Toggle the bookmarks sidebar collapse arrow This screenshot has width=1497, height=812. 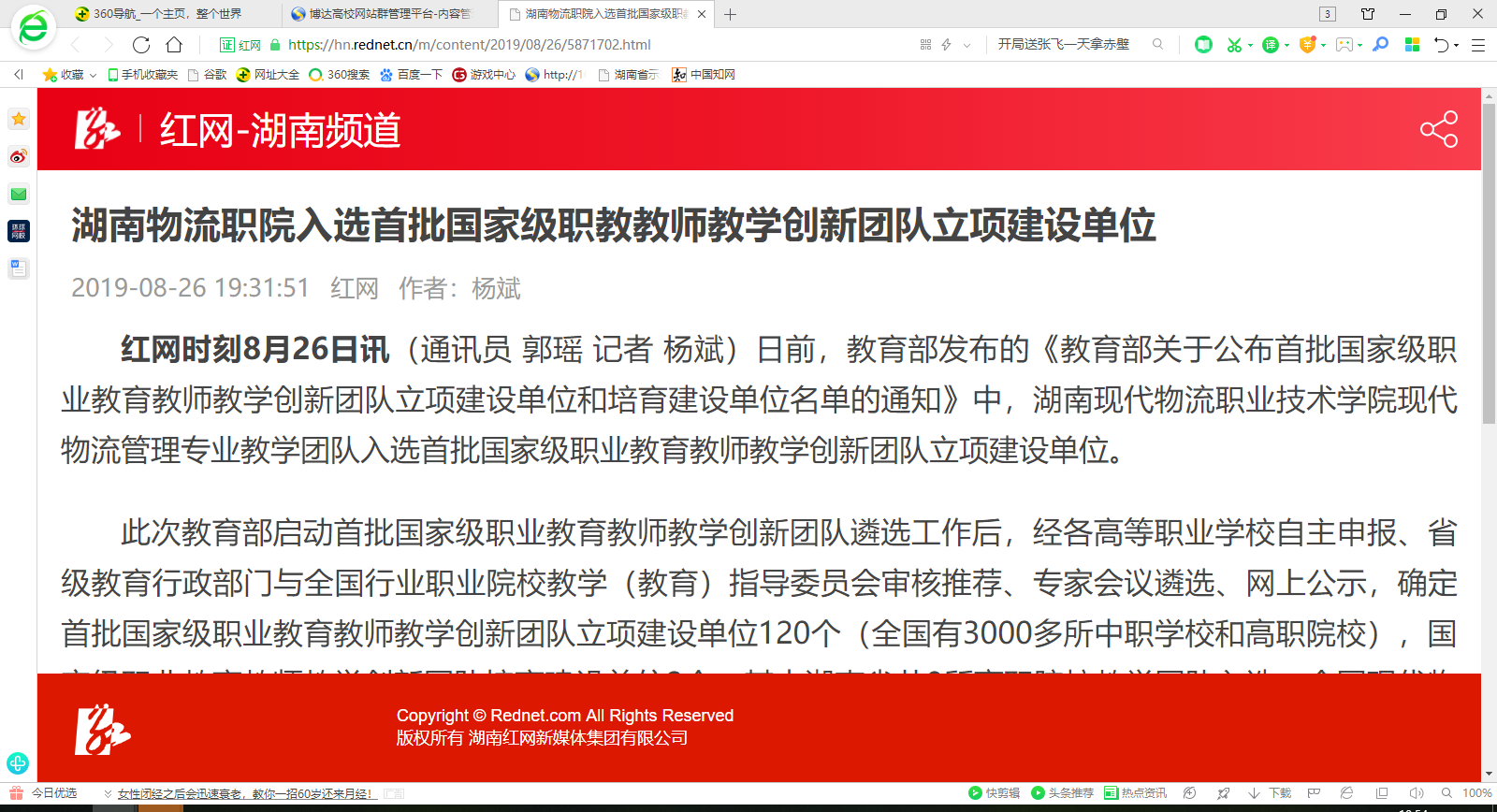click(x=18, y=75)
